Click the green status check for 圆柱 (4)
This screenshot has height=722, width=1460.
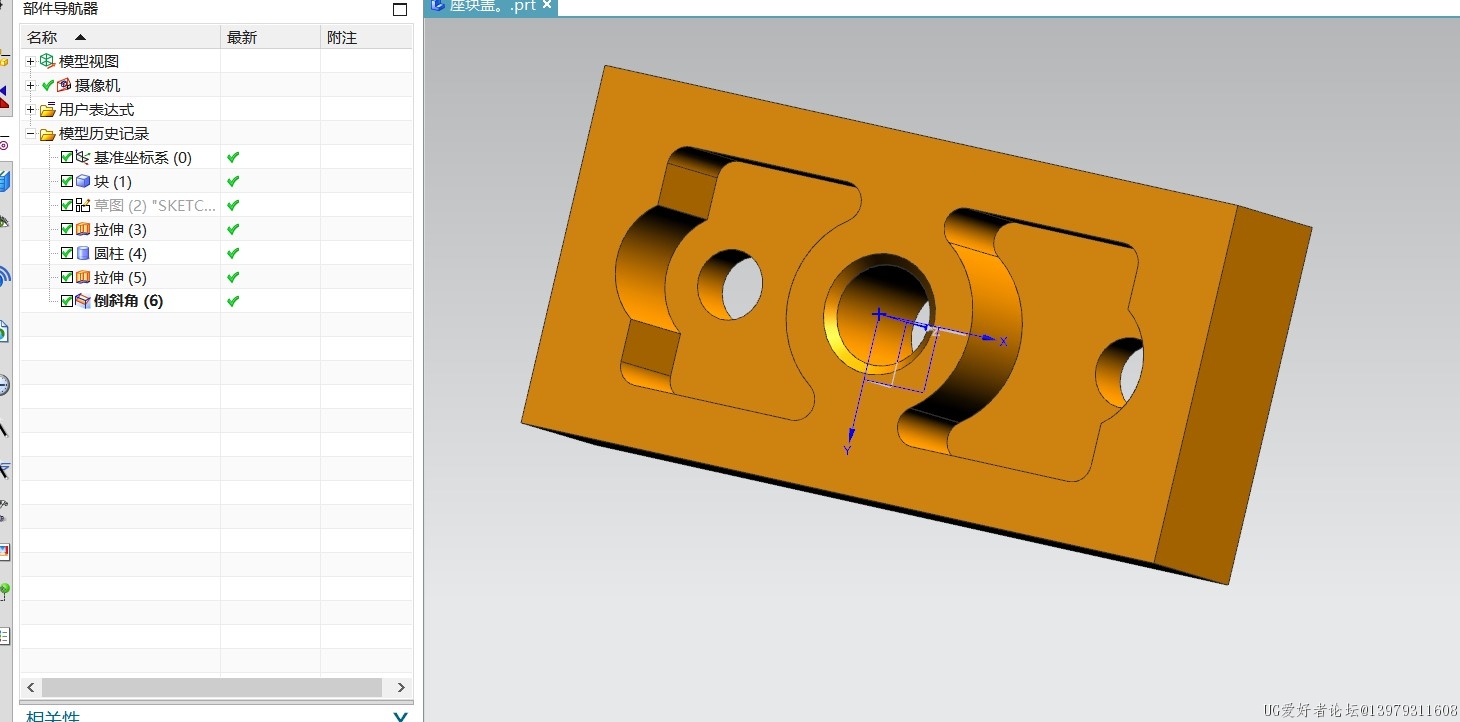point(233,253)
